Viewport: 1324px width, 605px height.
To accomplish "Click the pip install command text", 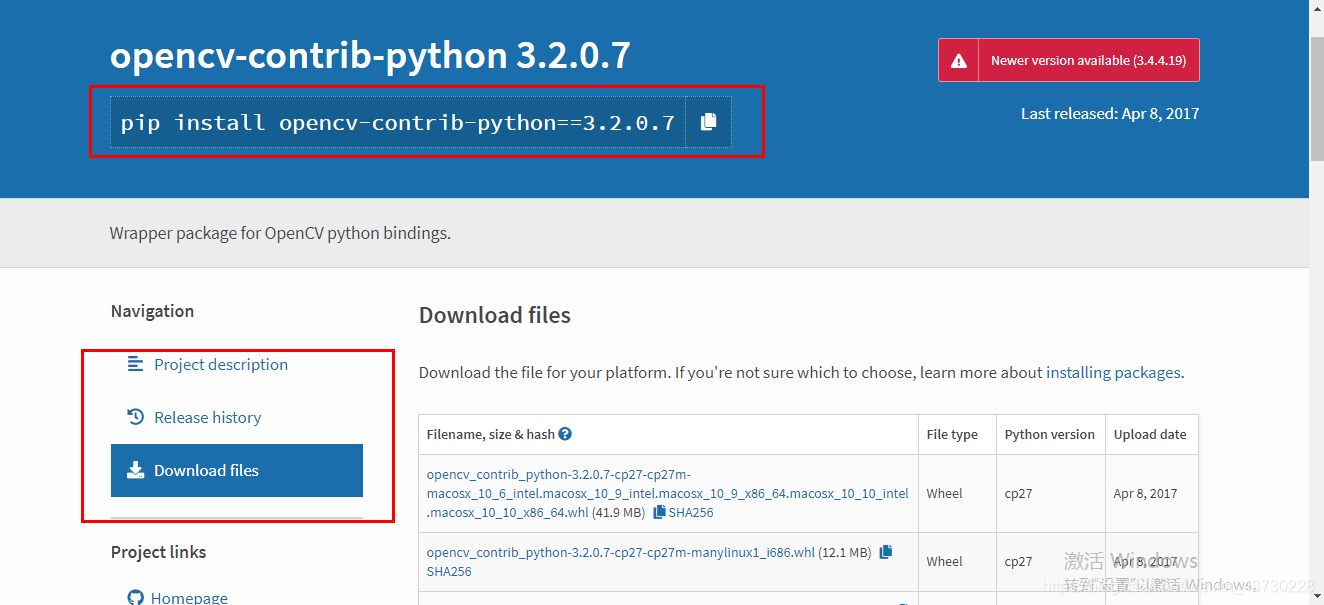I will coord(398,123).
